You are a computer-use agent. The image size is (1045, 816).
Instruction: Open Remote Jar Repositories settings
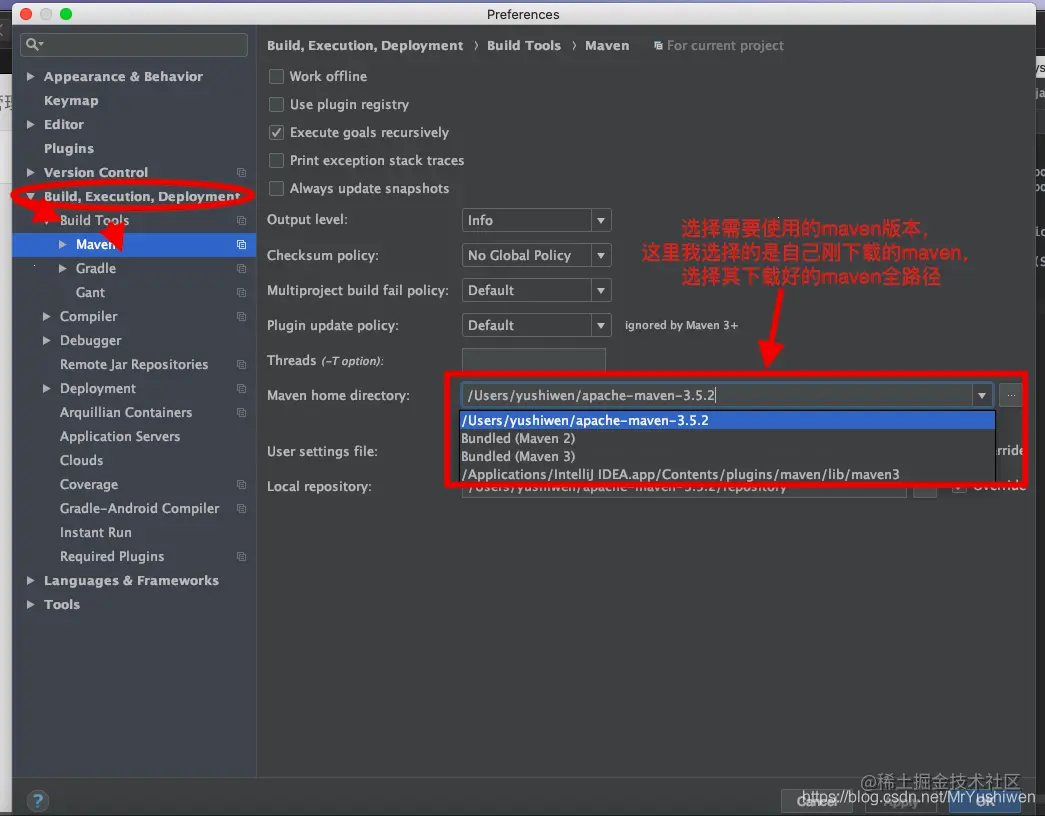[134, 365]
